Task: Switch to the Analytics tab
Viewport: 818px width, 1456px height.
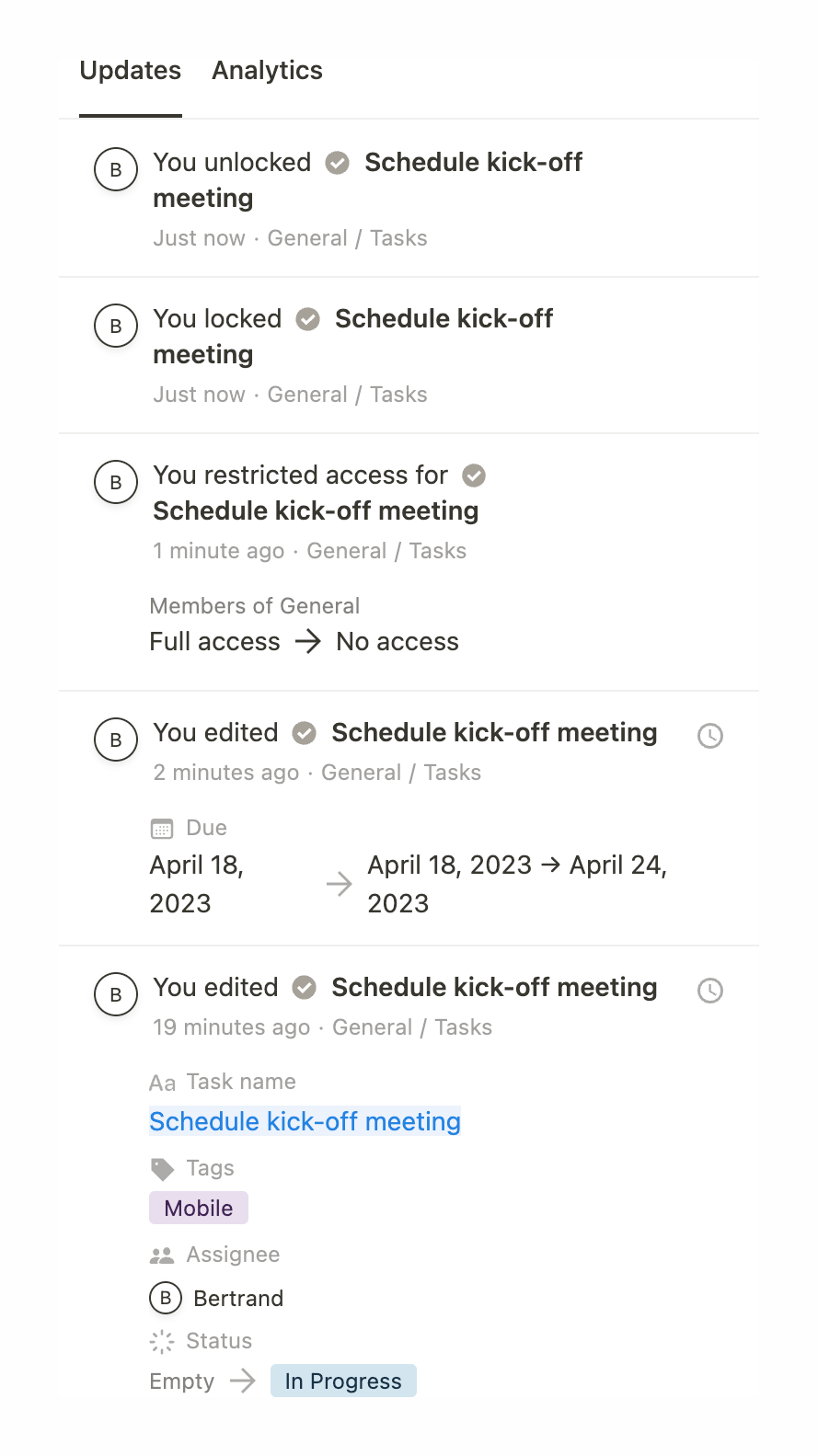Action: (267, 71)
